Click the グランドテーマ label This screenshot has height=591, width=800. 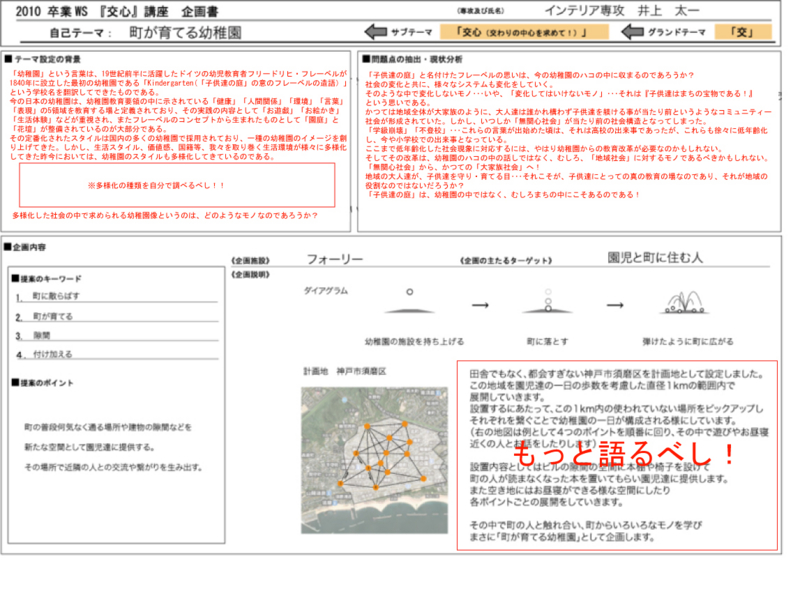click(677, 32)
